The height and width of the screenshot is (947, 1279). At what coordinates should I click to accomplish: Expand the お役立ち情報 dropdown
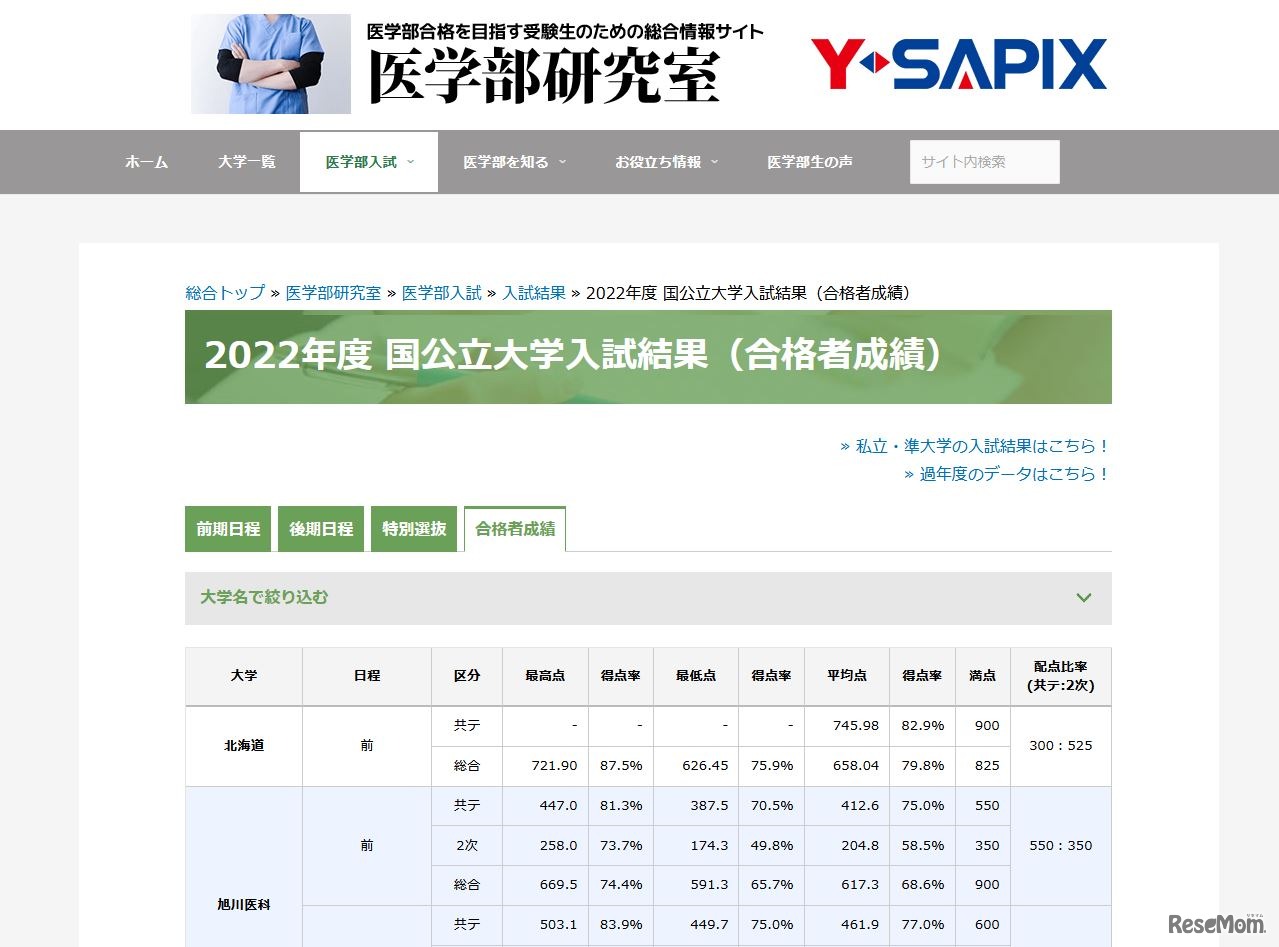[660, 161]
